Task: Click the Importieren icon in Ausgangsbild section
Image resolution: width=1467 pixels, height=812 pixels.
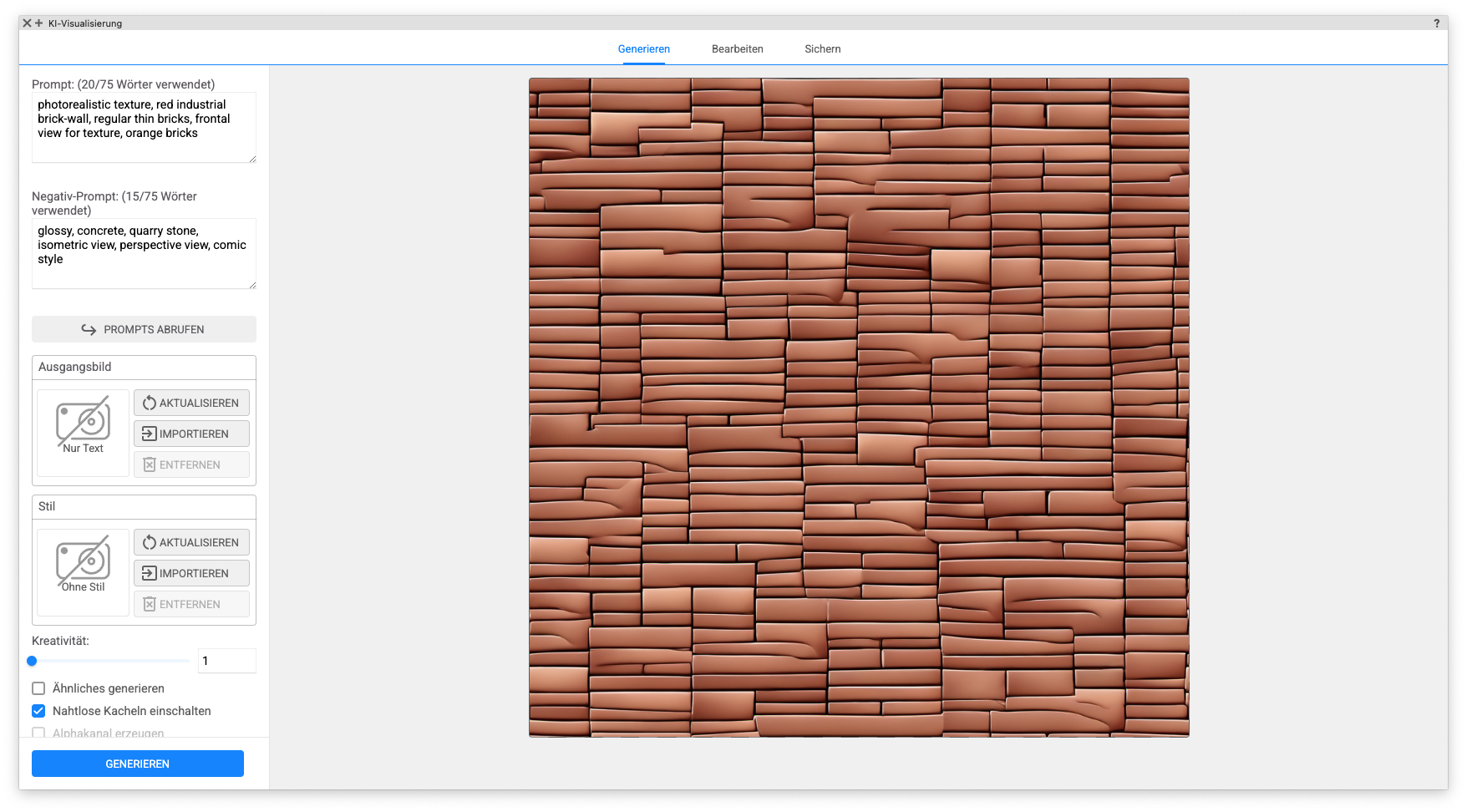Action: click(150, 434)
